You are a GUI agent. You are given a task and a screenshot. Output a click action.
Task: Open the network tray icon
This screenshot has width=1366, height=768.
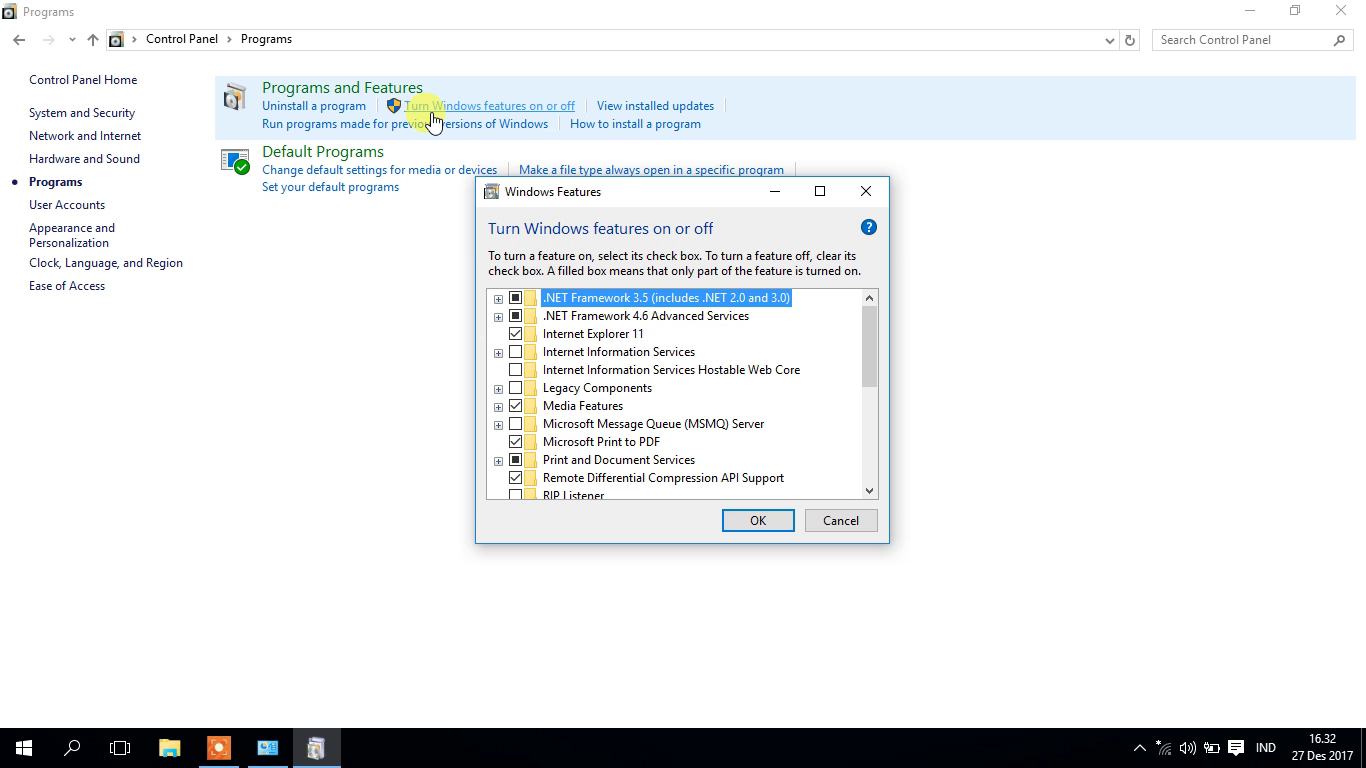[x=1163, y=748]
